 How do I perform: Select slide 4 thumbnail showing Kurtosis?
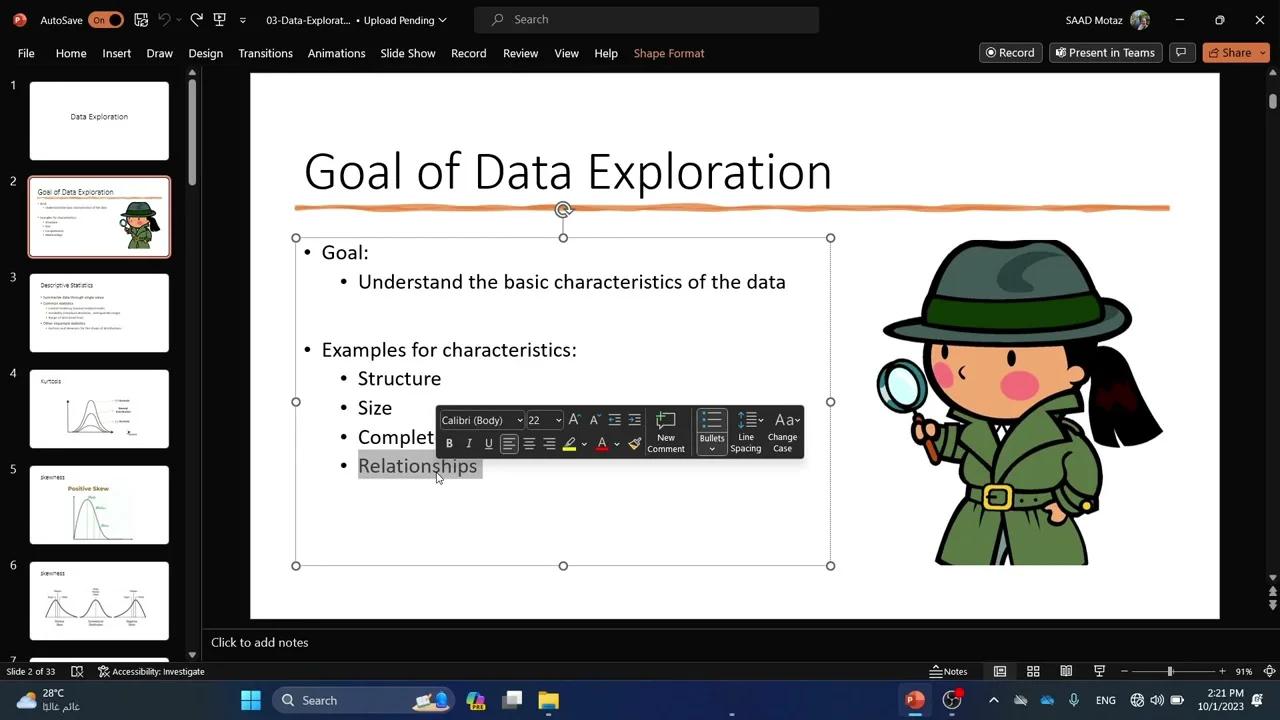99,408
